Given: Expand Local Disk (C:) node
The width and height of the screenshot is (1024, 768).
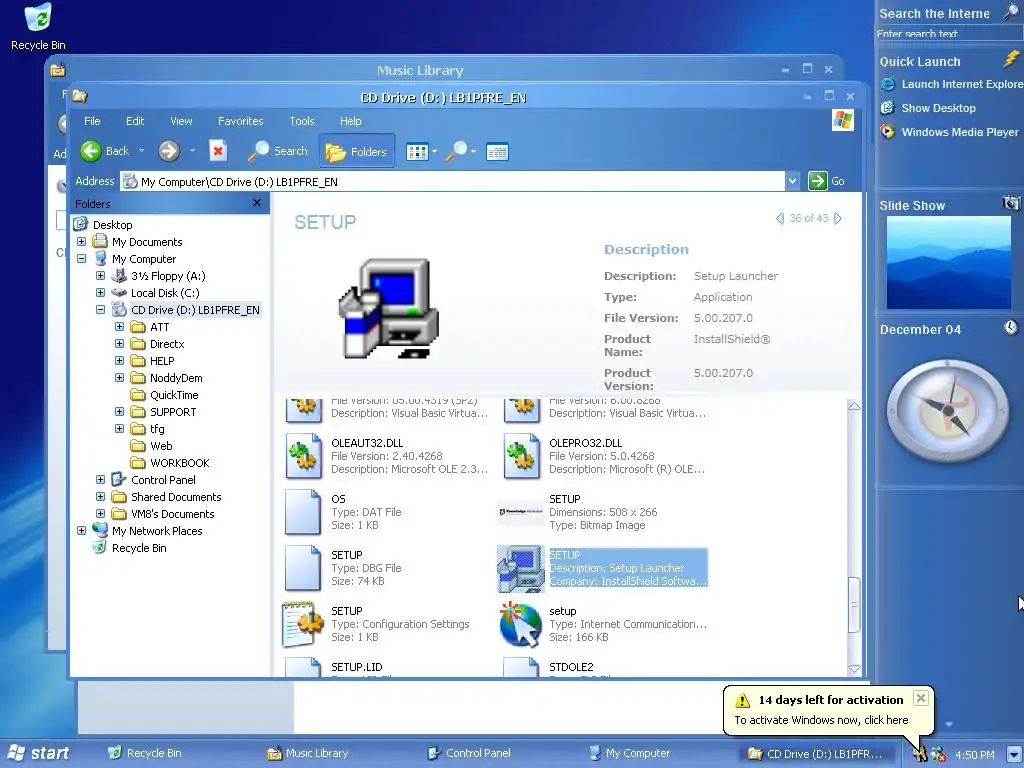Looking at the screenshot, I should (x=101, y=293).
